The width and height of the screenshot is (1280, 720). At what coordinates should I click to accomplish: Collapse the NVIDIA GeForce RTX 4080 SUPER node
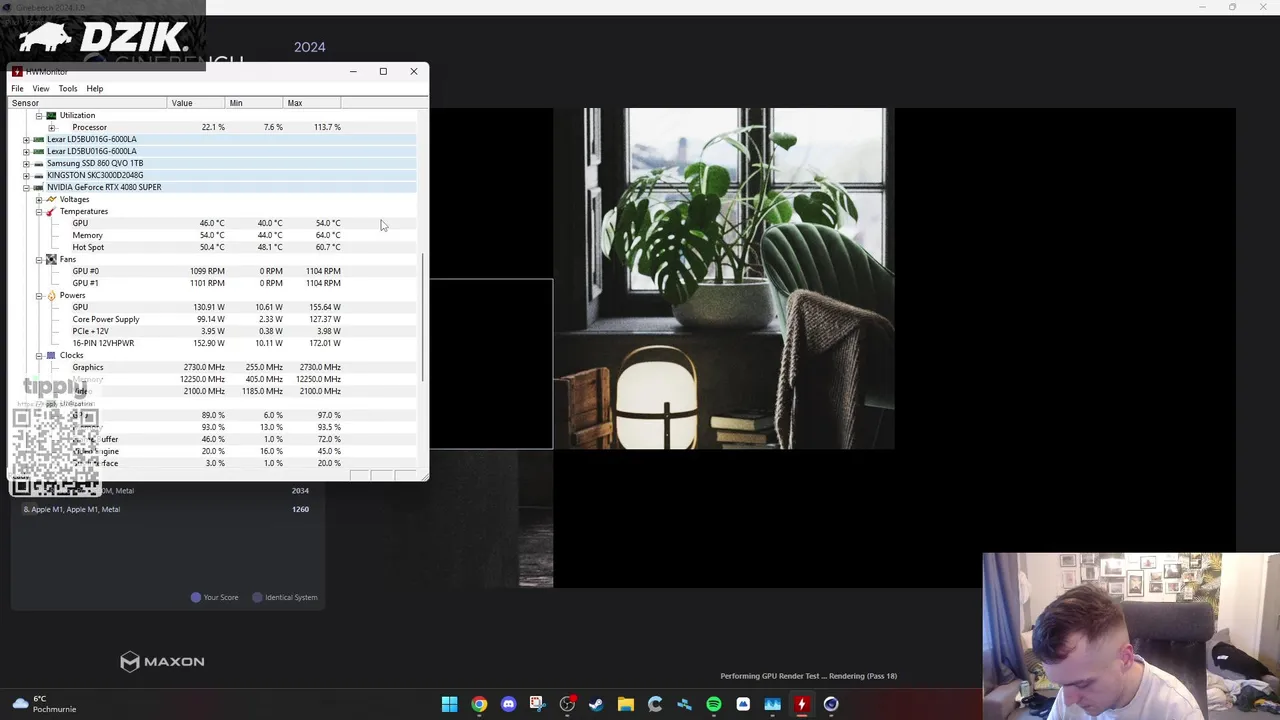click(26, 187)
